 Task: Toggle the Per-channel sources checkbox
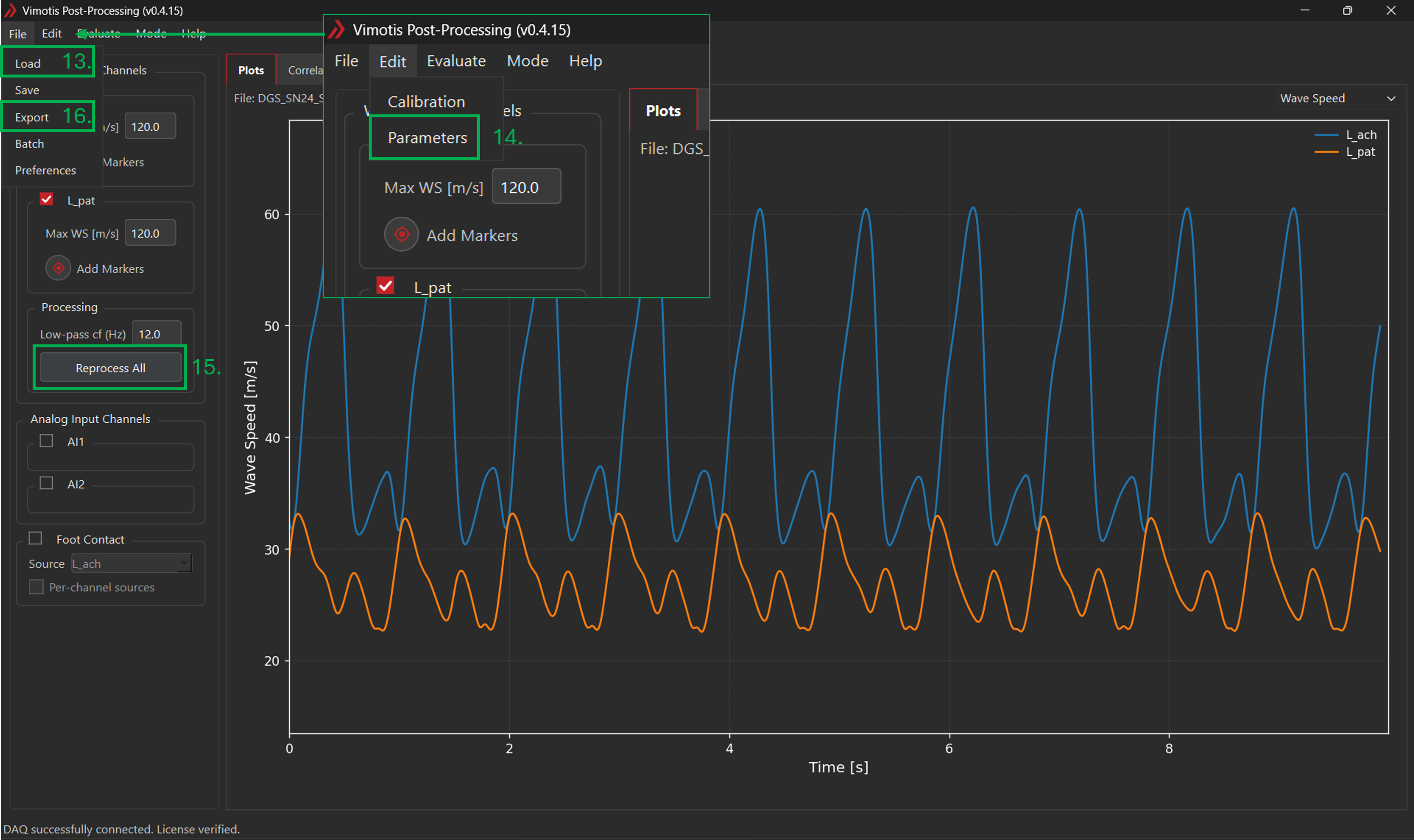[36, 587]
